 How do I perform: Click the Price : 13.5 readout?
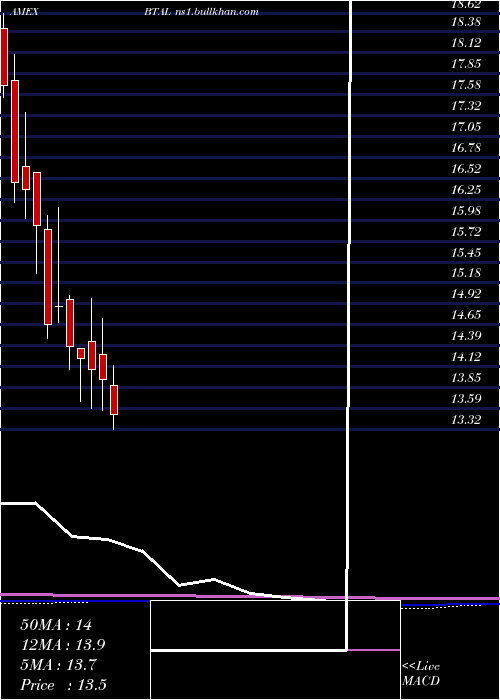[63, 685]
